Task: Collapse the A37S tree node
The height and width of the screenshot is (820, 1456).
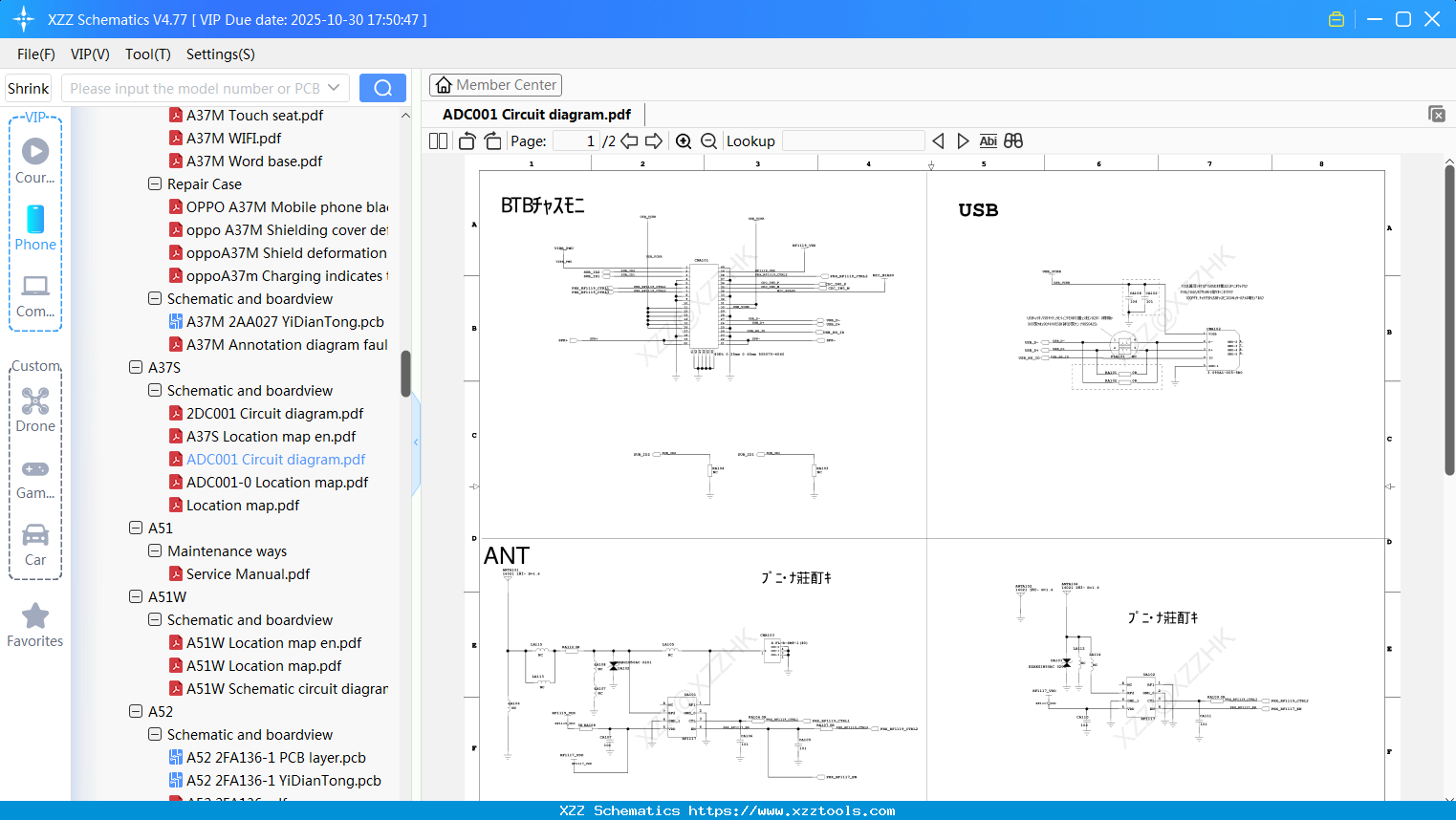Action: (x=136, y=367)
